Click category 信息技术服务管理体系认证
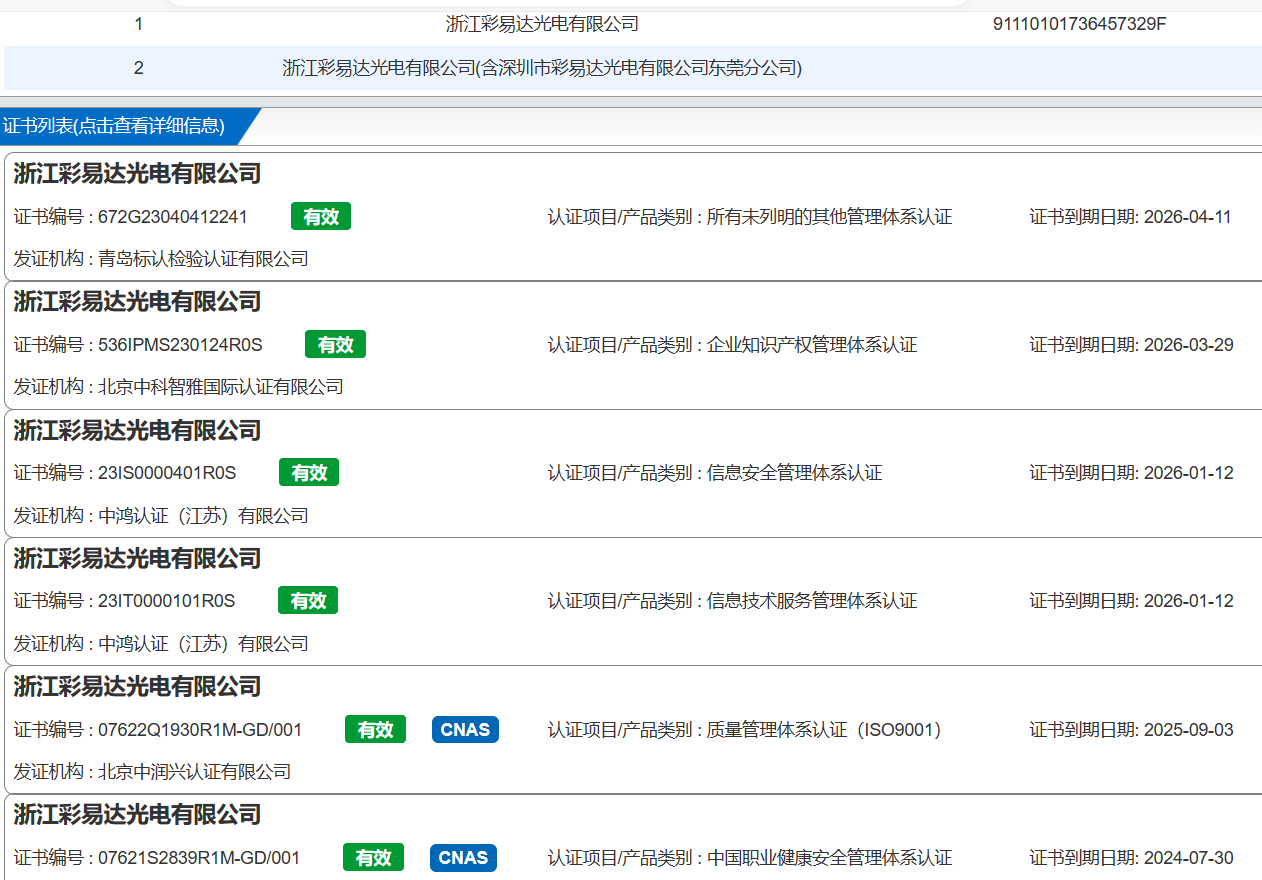This screenshot has height=880, width=1262. click(x=812, y=601)
